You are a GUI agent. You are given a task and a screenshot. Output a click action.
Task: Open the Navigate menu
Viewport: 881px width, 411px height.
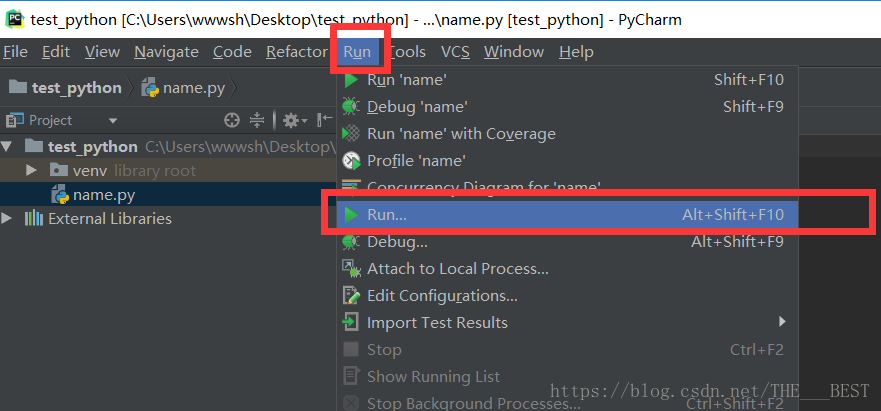[166, 52]
